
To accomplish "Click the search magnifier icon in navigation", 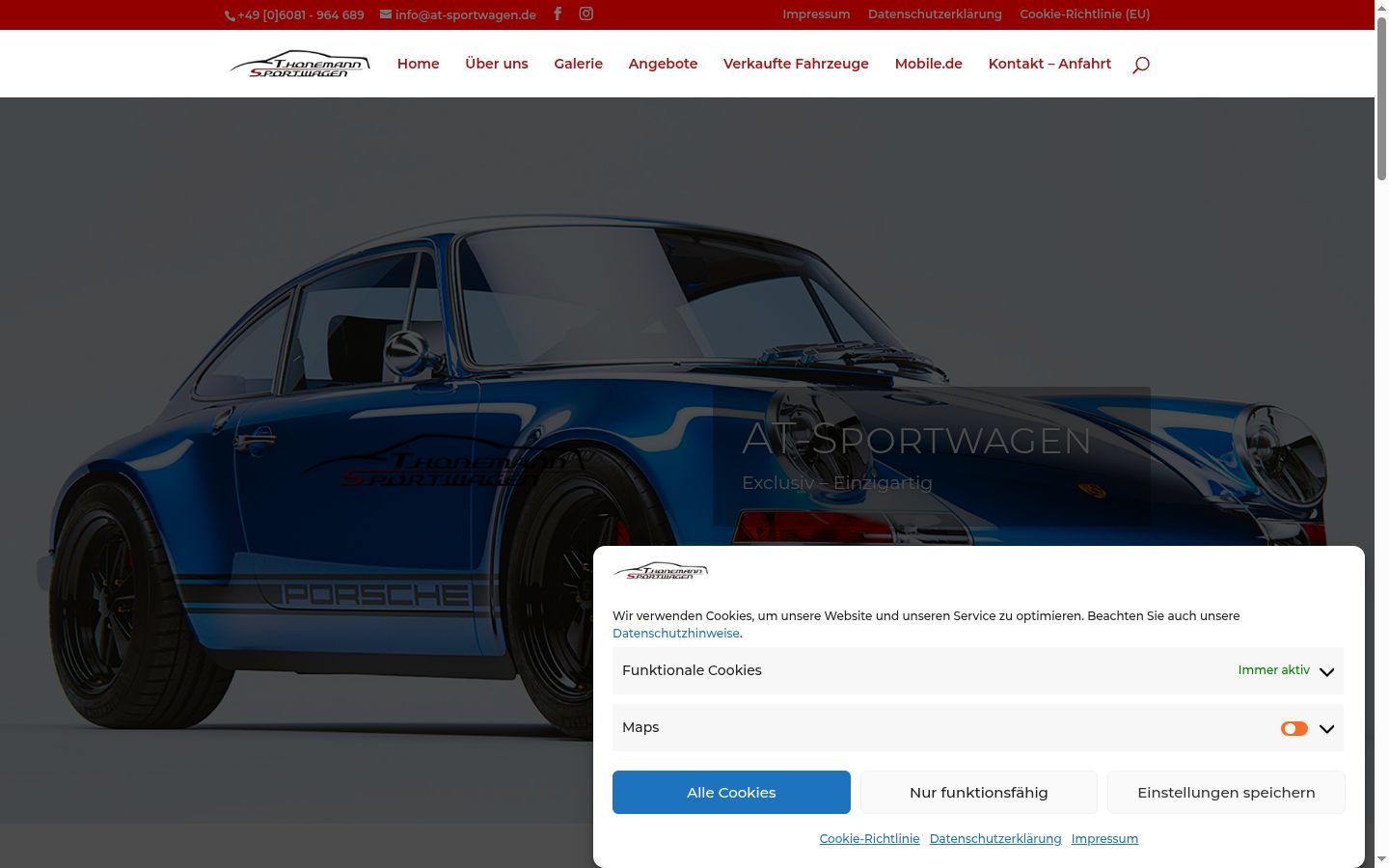I will point(1141,65).
